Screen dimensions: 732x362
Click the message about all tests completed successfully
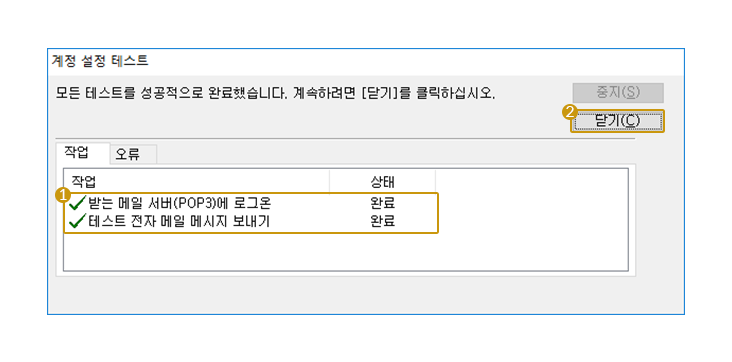(x=274, y=93)
